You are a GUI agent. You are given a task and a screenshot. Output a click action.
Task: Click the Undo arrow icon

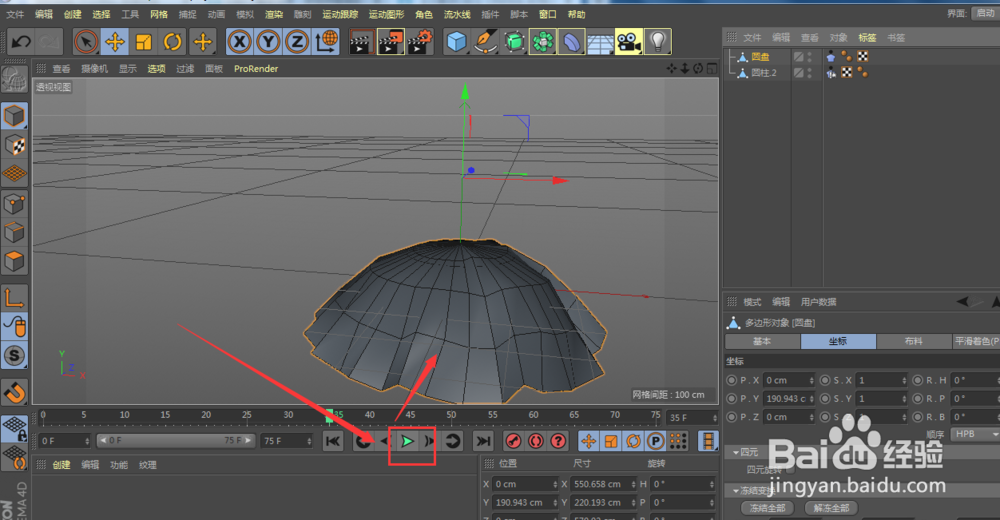[x=21, y=42]
